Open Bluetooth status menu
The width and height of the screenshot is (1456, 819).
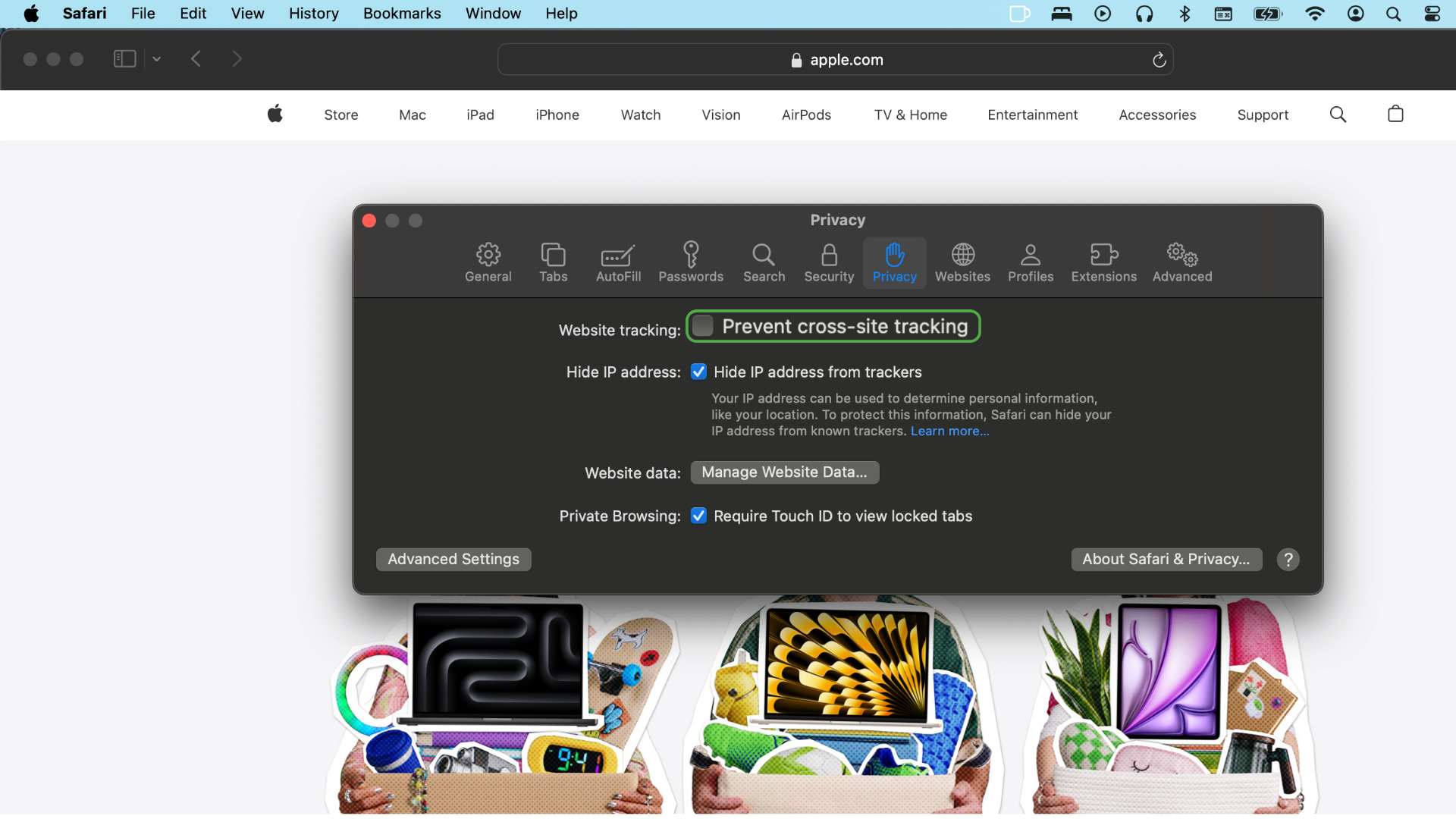click(x=1185, y=14)
